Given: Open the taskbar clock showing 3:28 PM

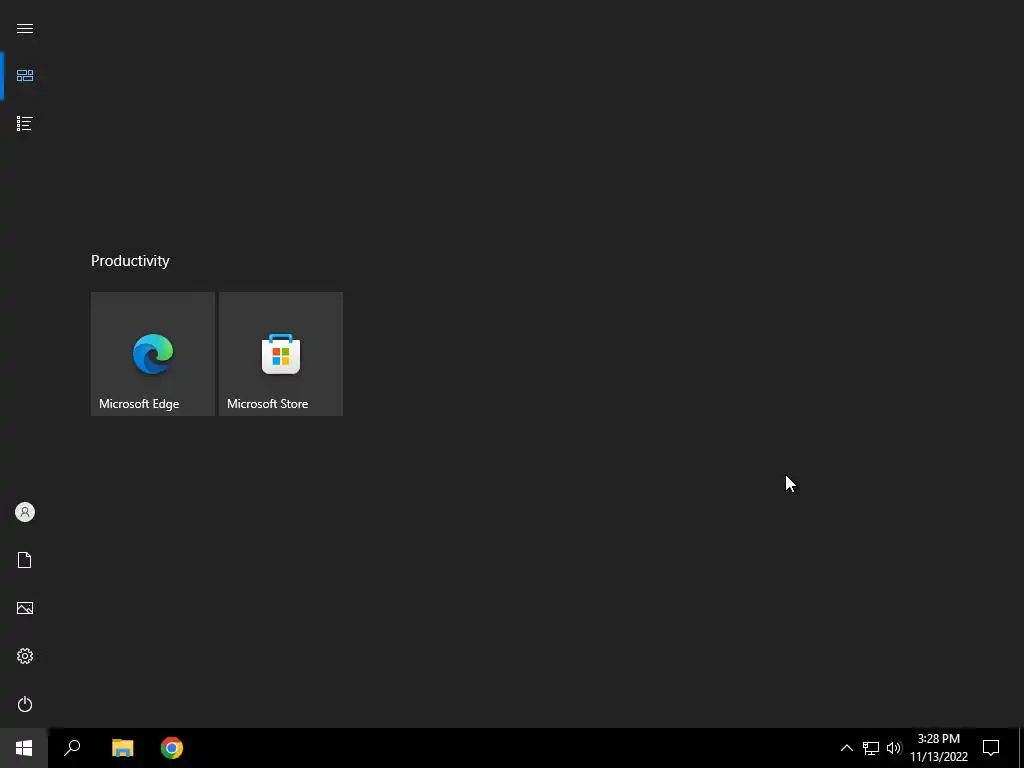Looking at the screenshot, I should [x=938, y=748].
